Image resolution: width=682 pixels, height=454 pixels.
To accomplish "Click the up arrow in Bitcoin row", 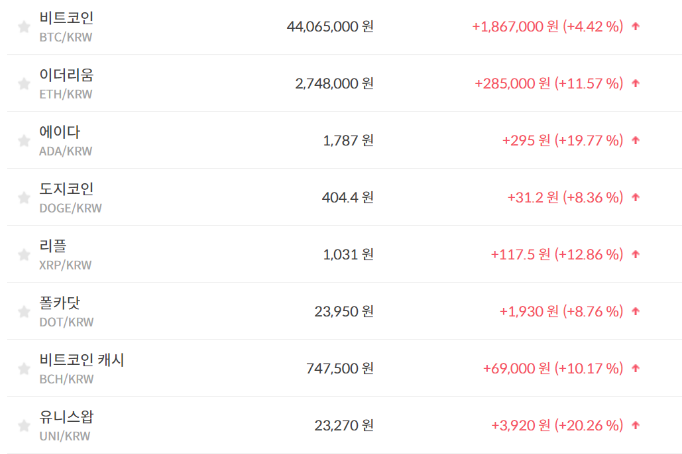I will 636,27.
